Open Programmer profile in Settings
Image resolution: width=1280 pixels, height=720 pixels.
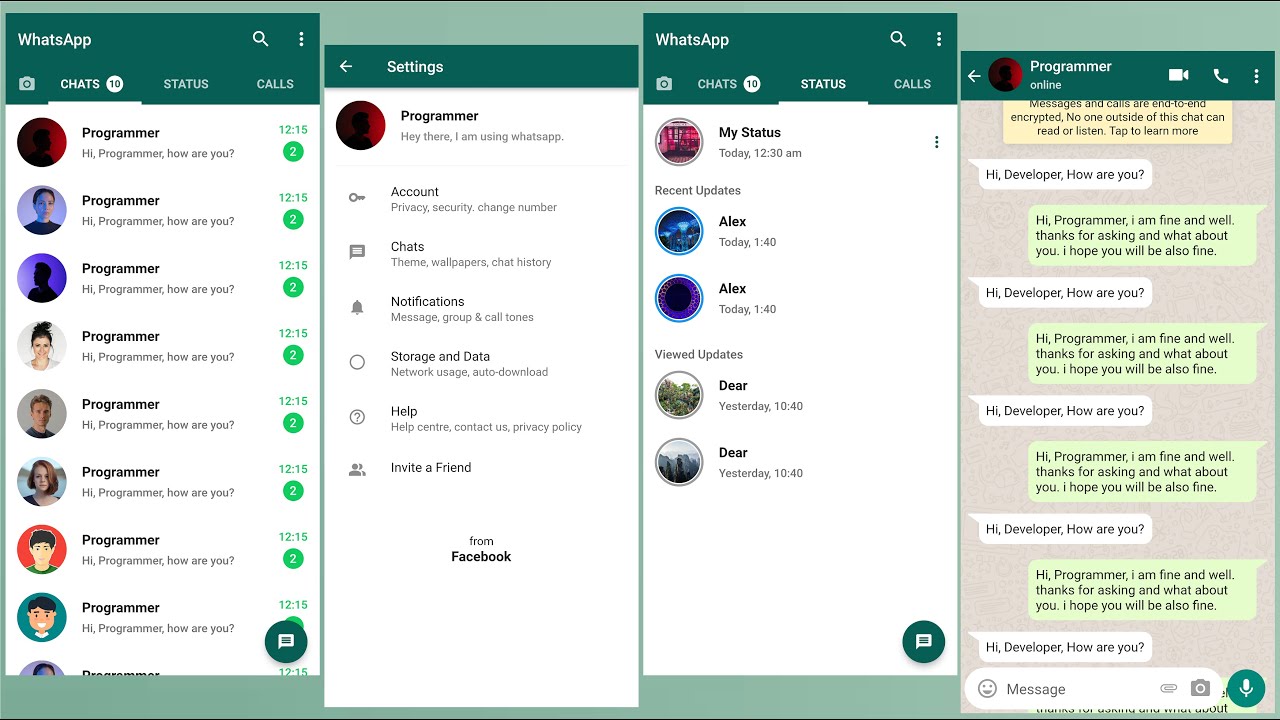[x=481, y=126]
